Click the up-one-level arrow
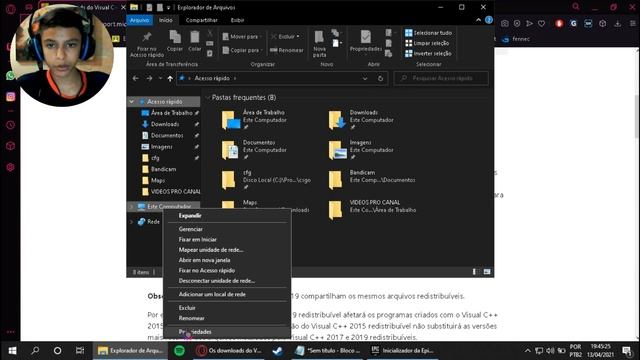Image resolution: width=640 pixels, height=360 pixels. click(x=170, y=78)
